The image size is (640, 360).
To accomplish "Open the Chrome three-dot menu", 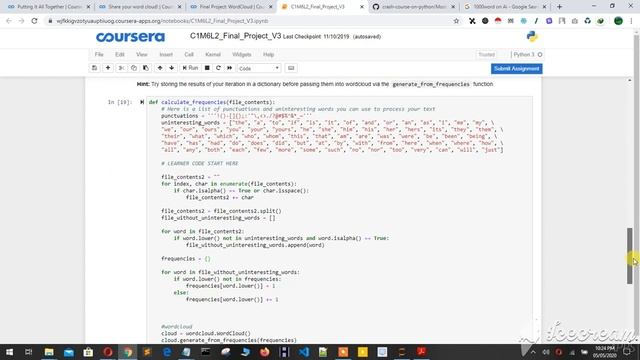I will [x=632, y=21].
